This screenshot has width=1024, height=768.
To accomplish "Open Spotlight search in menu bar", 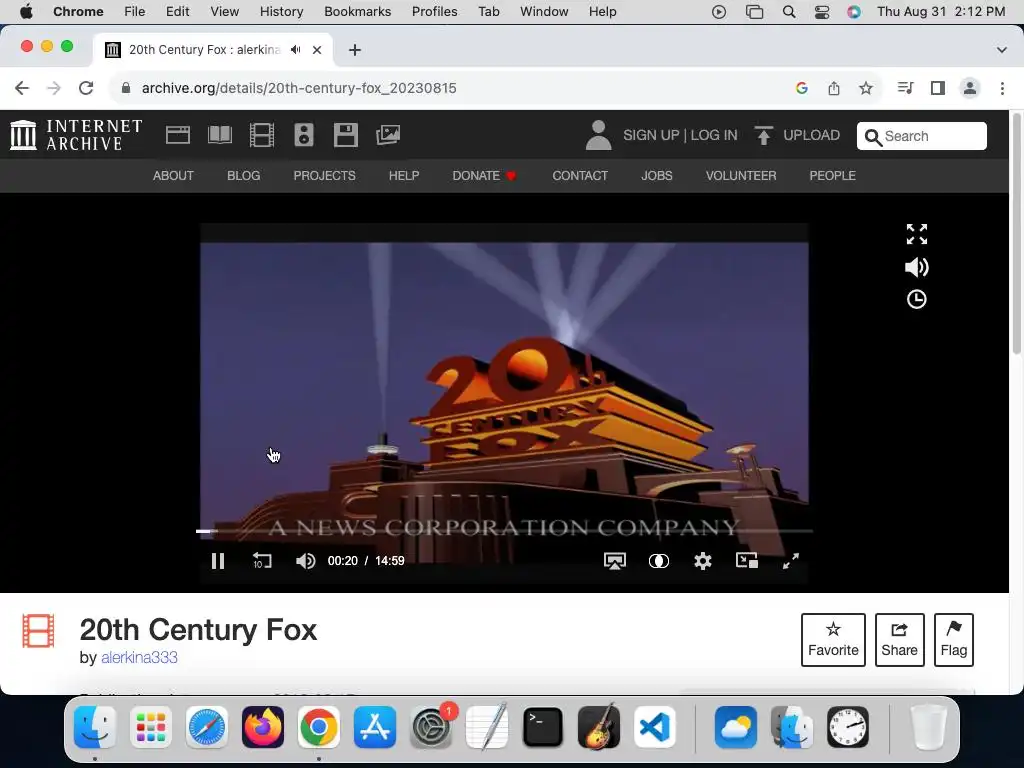I will (789, 12).
